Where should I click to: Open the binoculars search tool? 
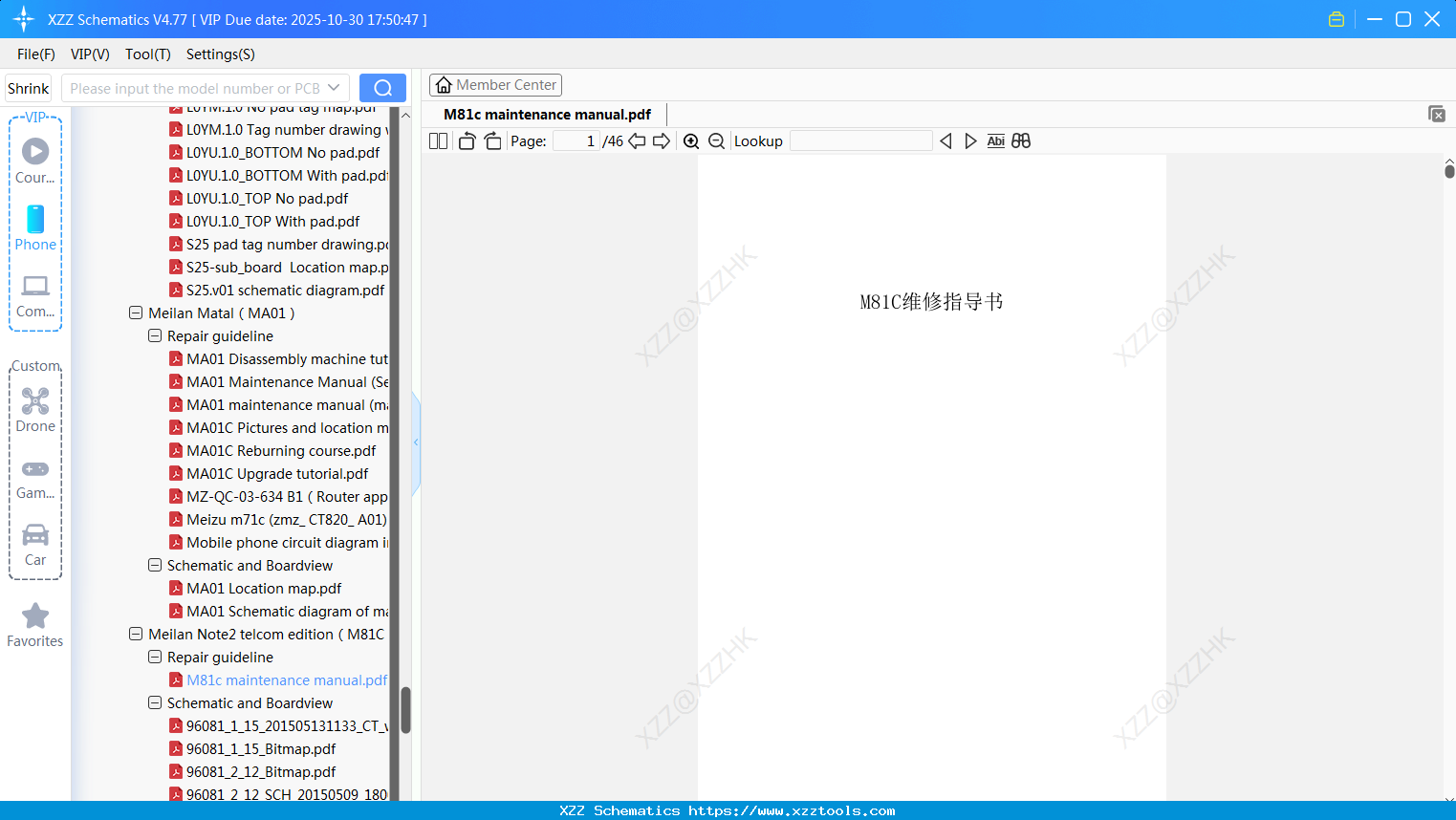click(x=1020, y=140)
